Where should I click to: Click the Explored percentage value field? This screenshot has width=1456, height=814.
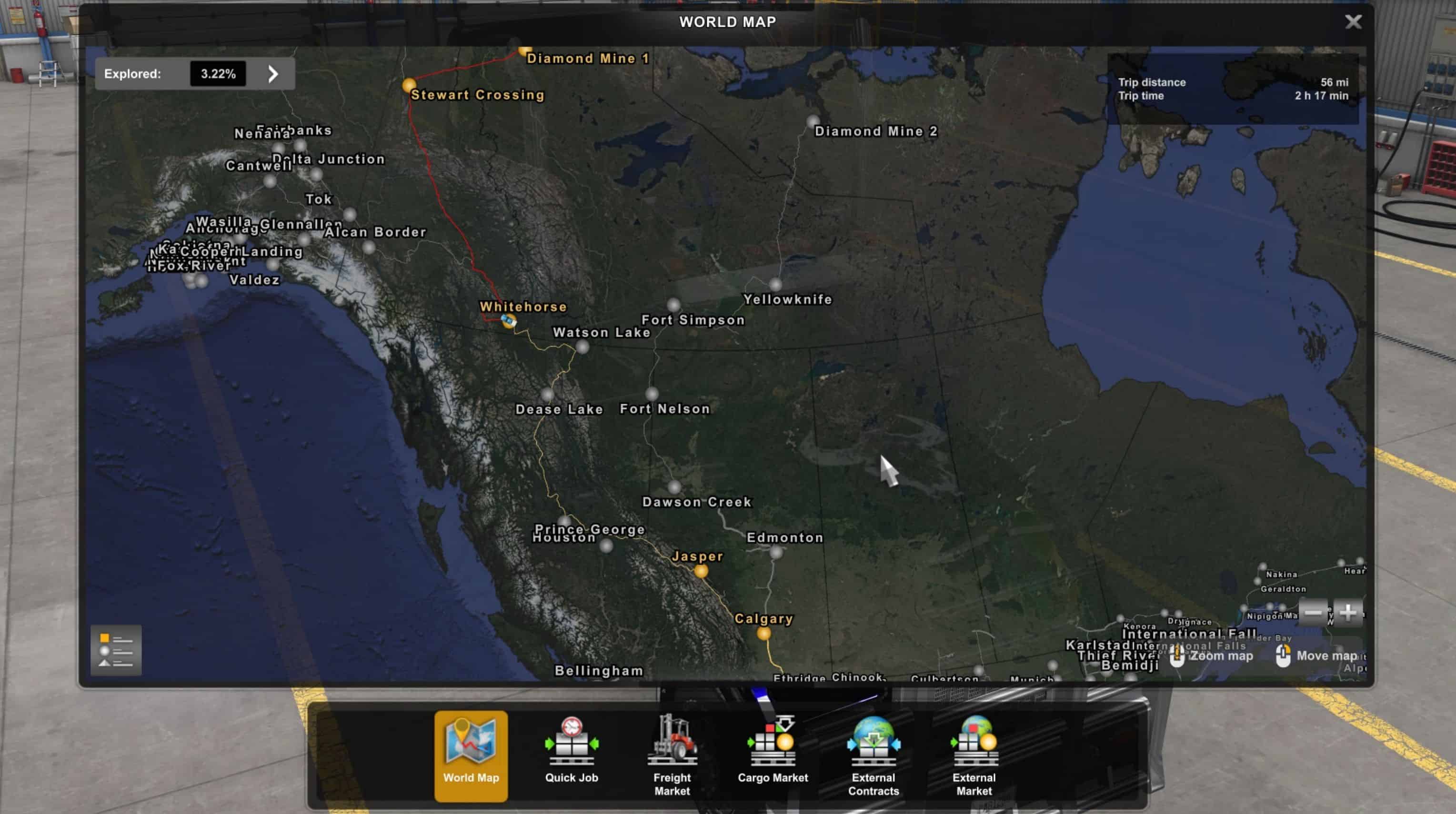click(218, 74)
